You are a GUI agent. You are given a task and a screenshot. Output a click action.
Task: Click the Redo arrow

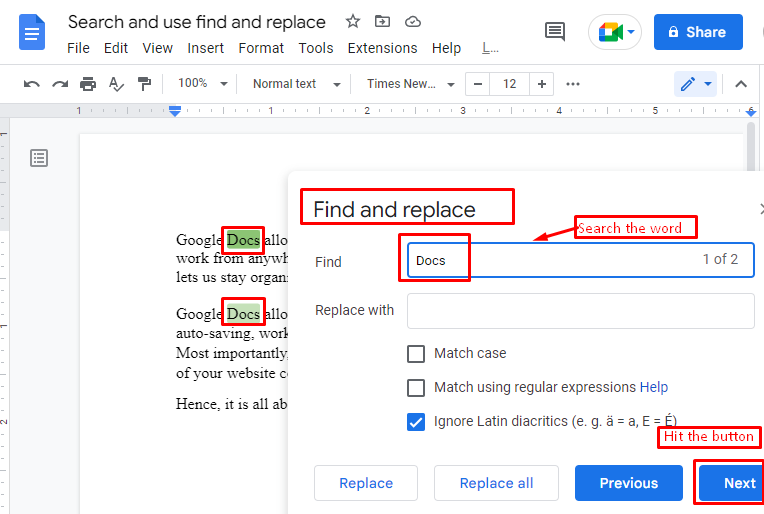pyautogui.click(x=60, y=84)
